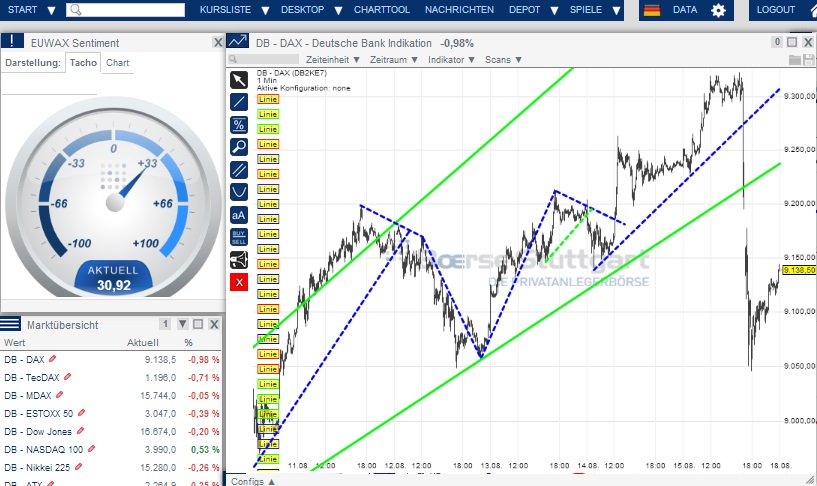
Task: Open the START dropdown menu
Action: (51, 10)
